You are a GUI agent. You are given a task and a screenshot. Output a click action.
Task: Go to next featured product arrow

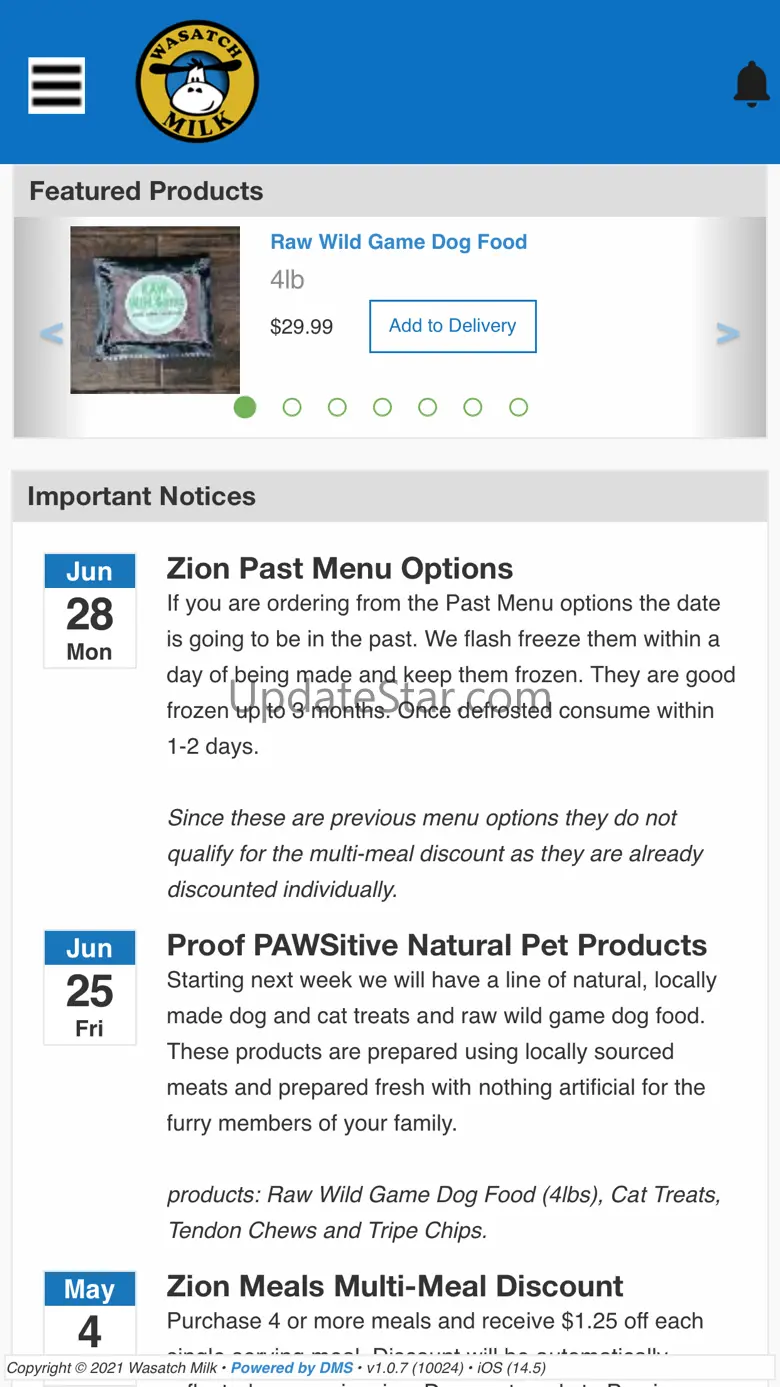[728, 334]
